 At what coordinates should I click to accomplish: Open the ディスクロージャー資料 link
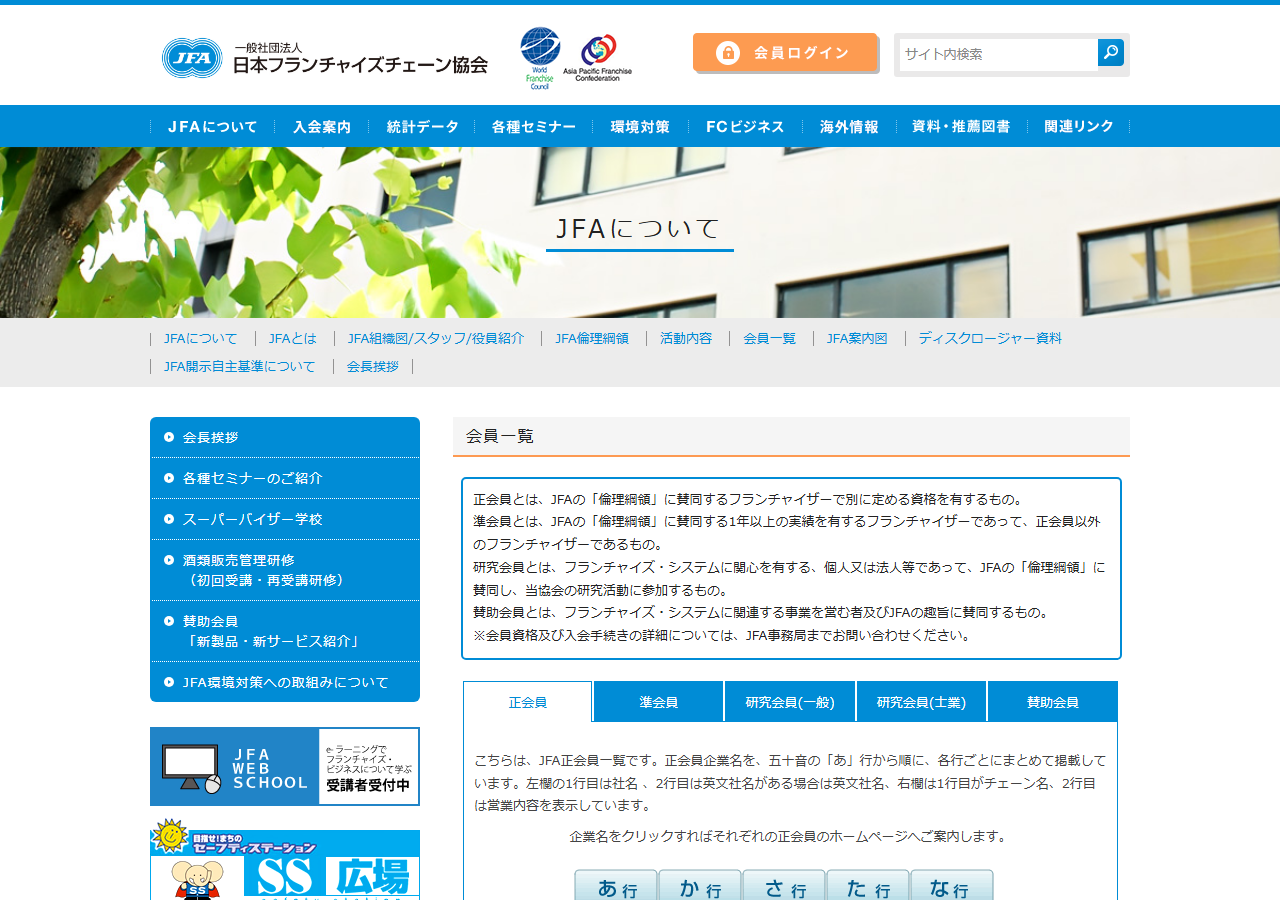(990, 338)
